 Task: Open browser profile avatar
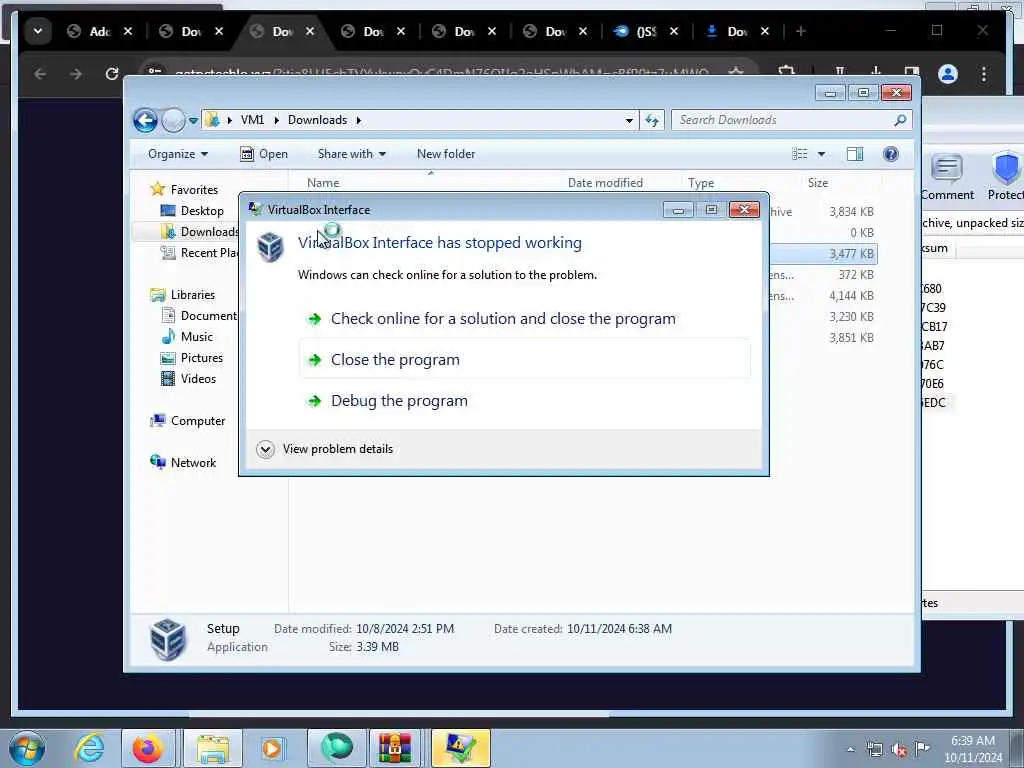click(948, 74)
